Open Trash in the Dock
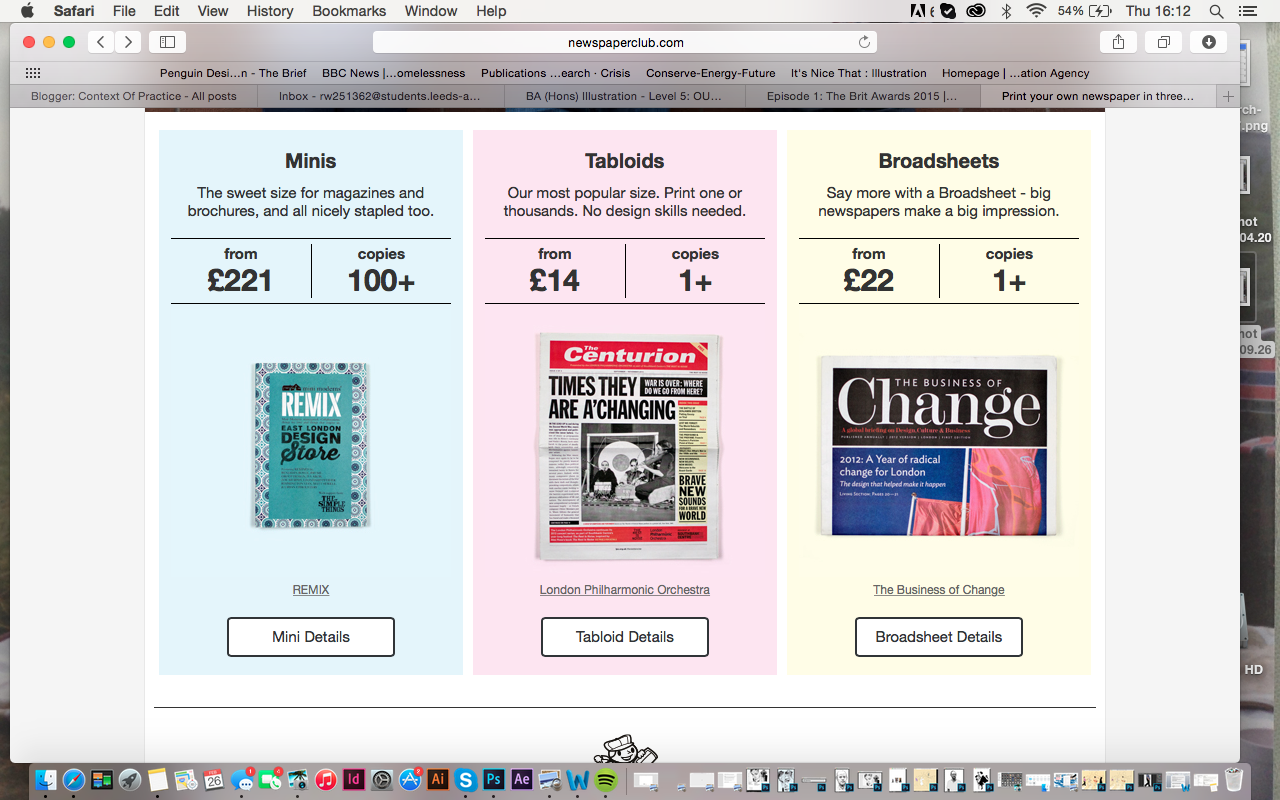 click(1234, 779)
